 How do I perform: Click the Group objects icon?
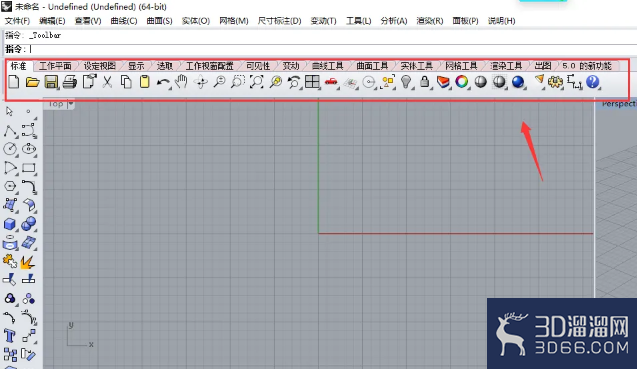point(10,299)
